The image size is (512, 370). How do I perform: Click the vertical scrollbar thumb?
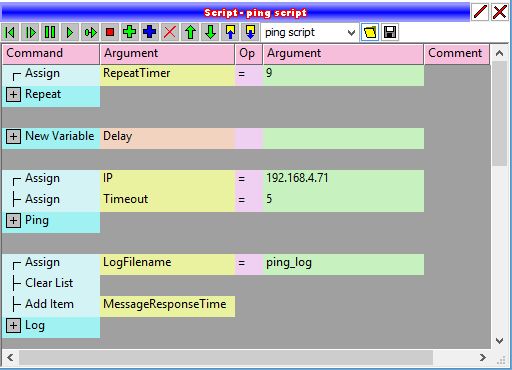[x=499, y=113]
